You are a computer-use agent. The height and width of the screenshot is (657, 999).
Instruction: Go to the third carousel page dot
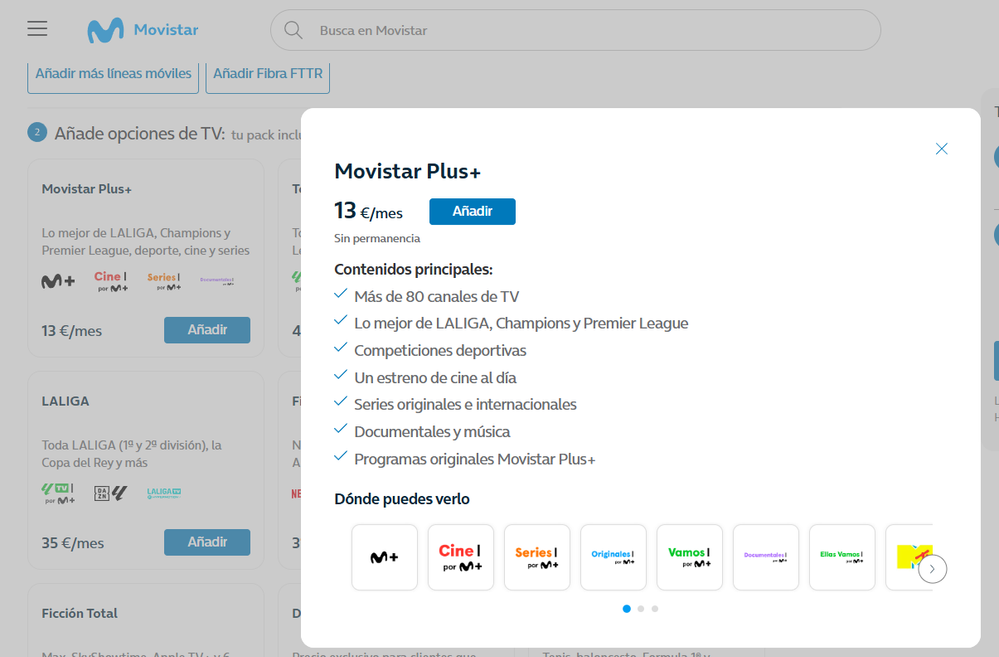coord(655,608)
